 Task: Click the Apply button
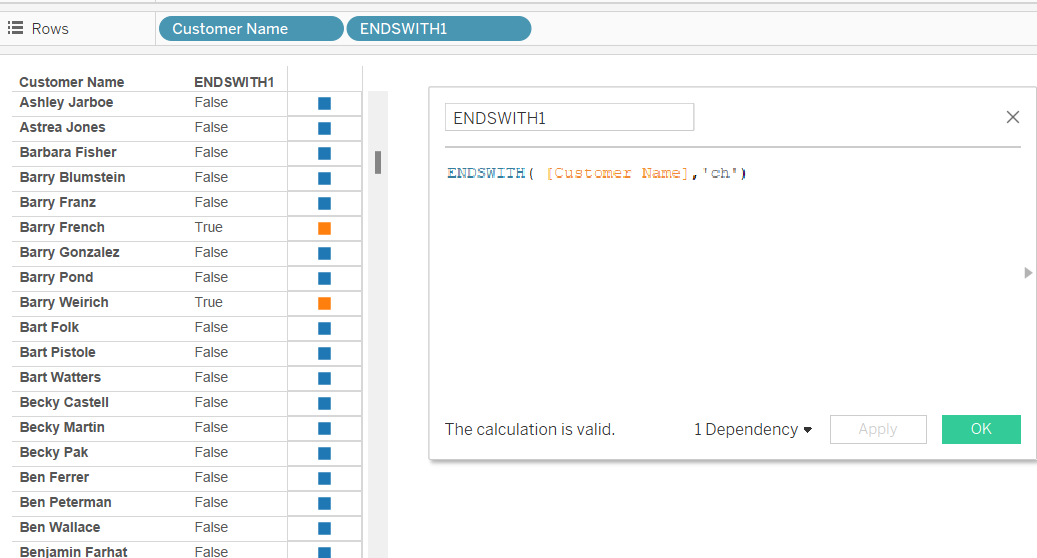point(878,429)
